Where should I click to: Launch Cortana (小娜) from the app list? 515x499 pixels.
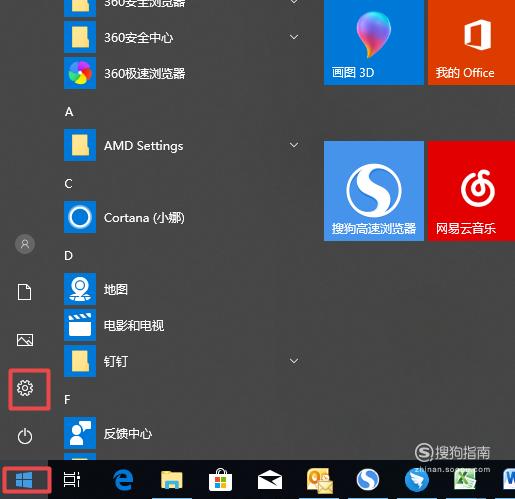[x=184, y=217]
